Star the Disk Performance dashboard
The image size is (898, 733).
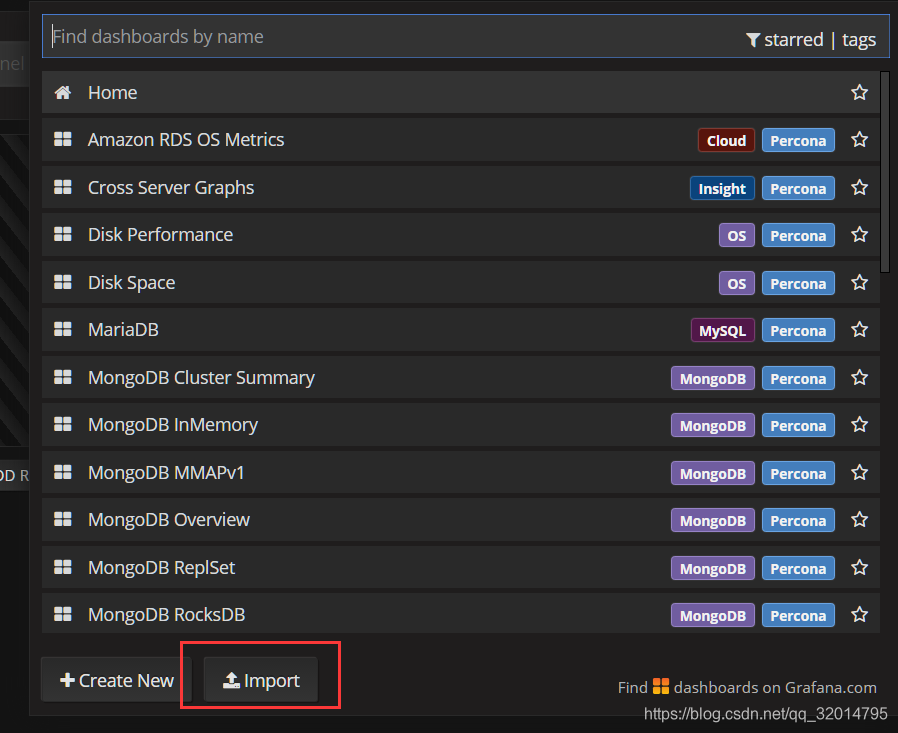tap(859, 235)
